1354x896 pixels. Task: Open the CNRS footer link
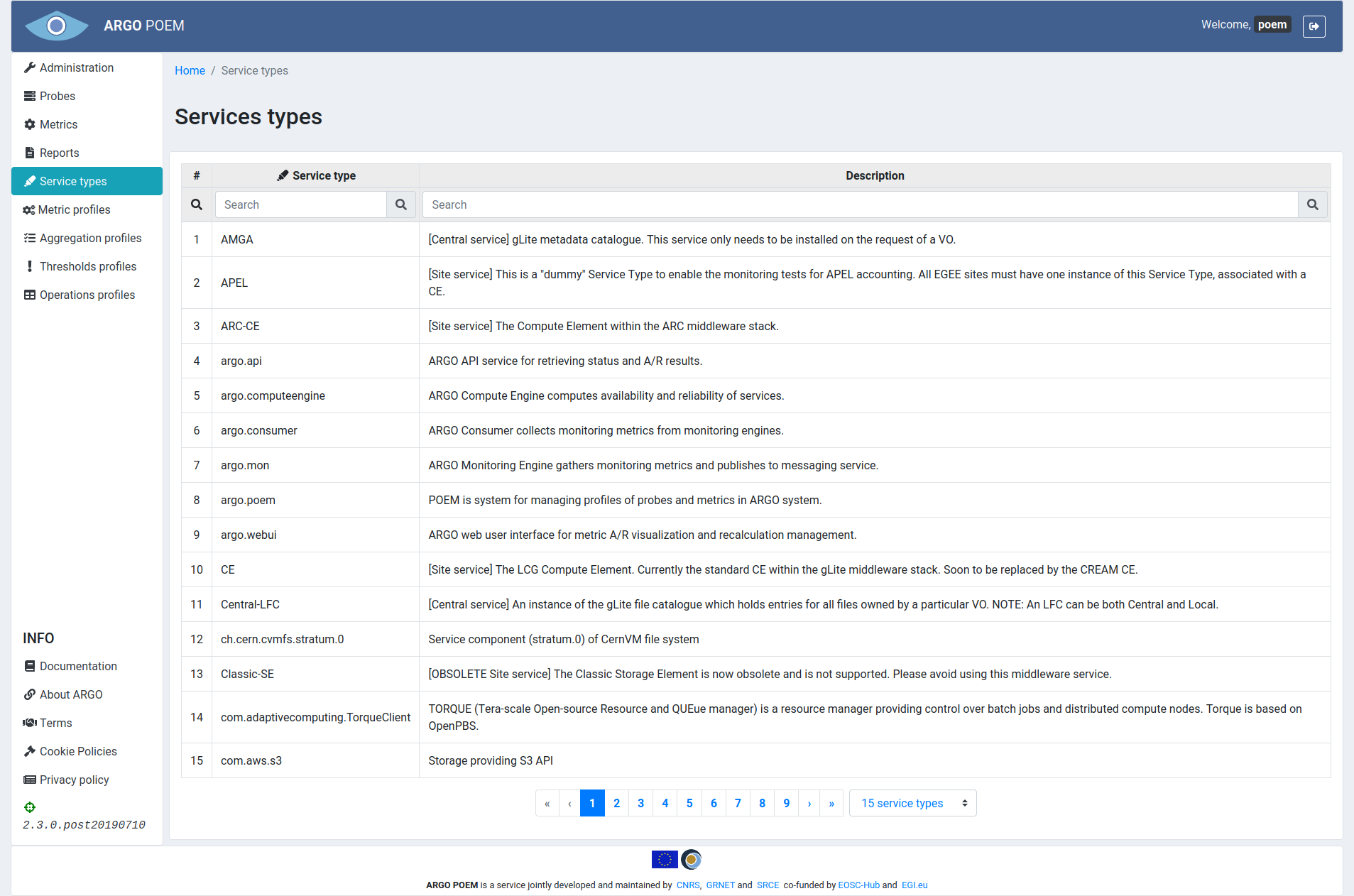coord(687,885)
